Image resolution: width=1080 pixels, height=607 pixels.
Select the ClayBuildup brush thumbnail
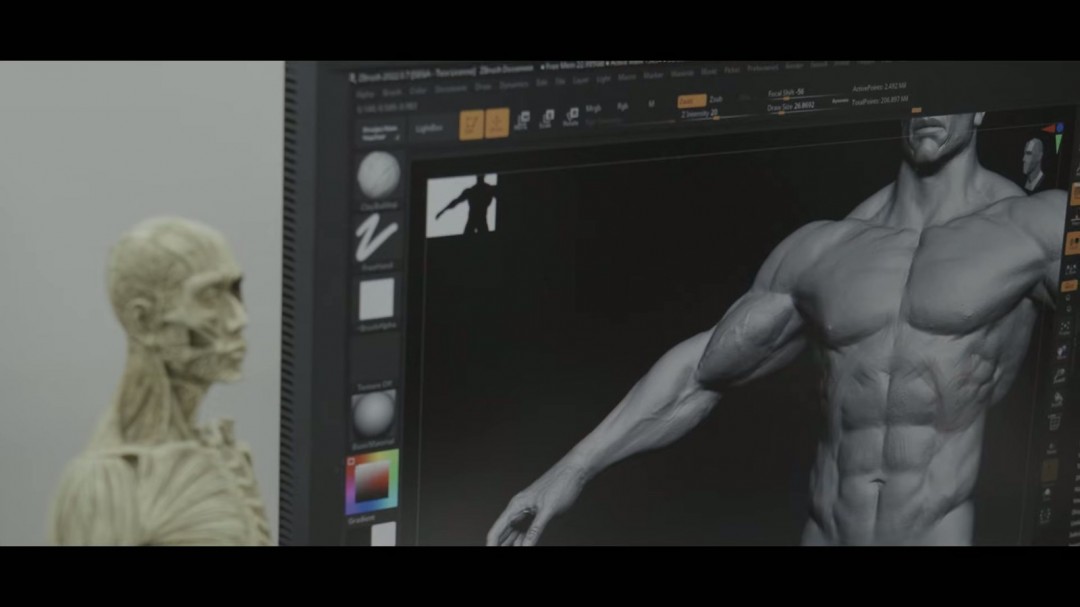[378, 175]
